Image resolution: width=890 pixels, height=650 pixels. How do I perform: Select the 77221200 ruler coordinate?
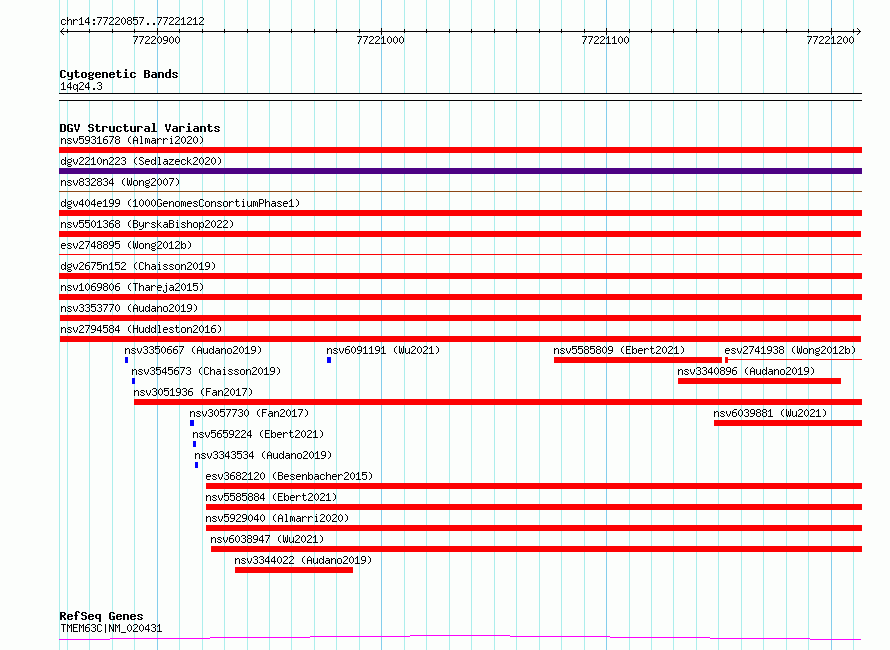click(x=830, y=40)
